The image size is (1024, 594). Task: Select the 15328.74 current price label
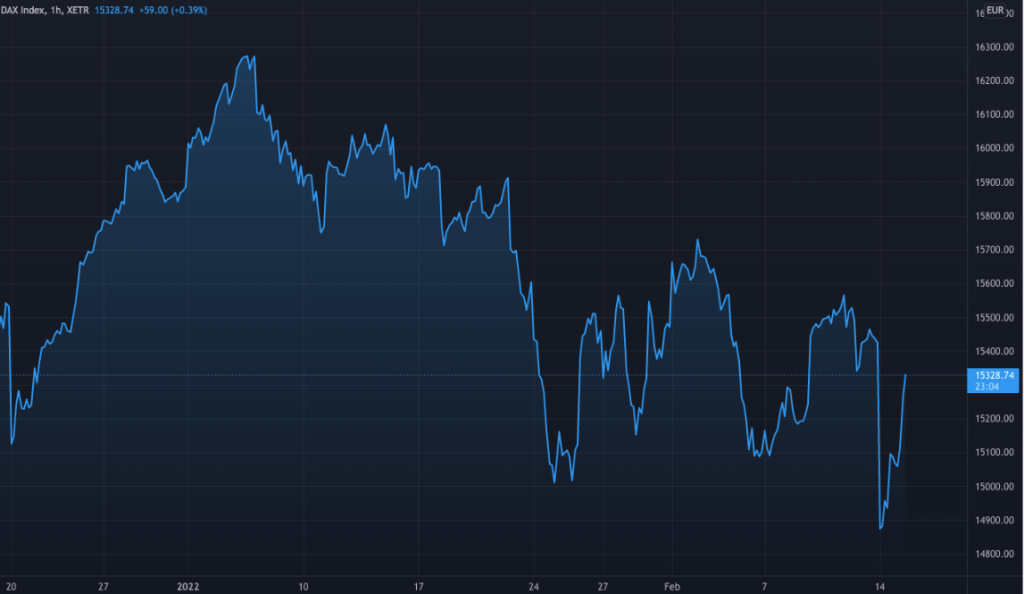(994, 375)
